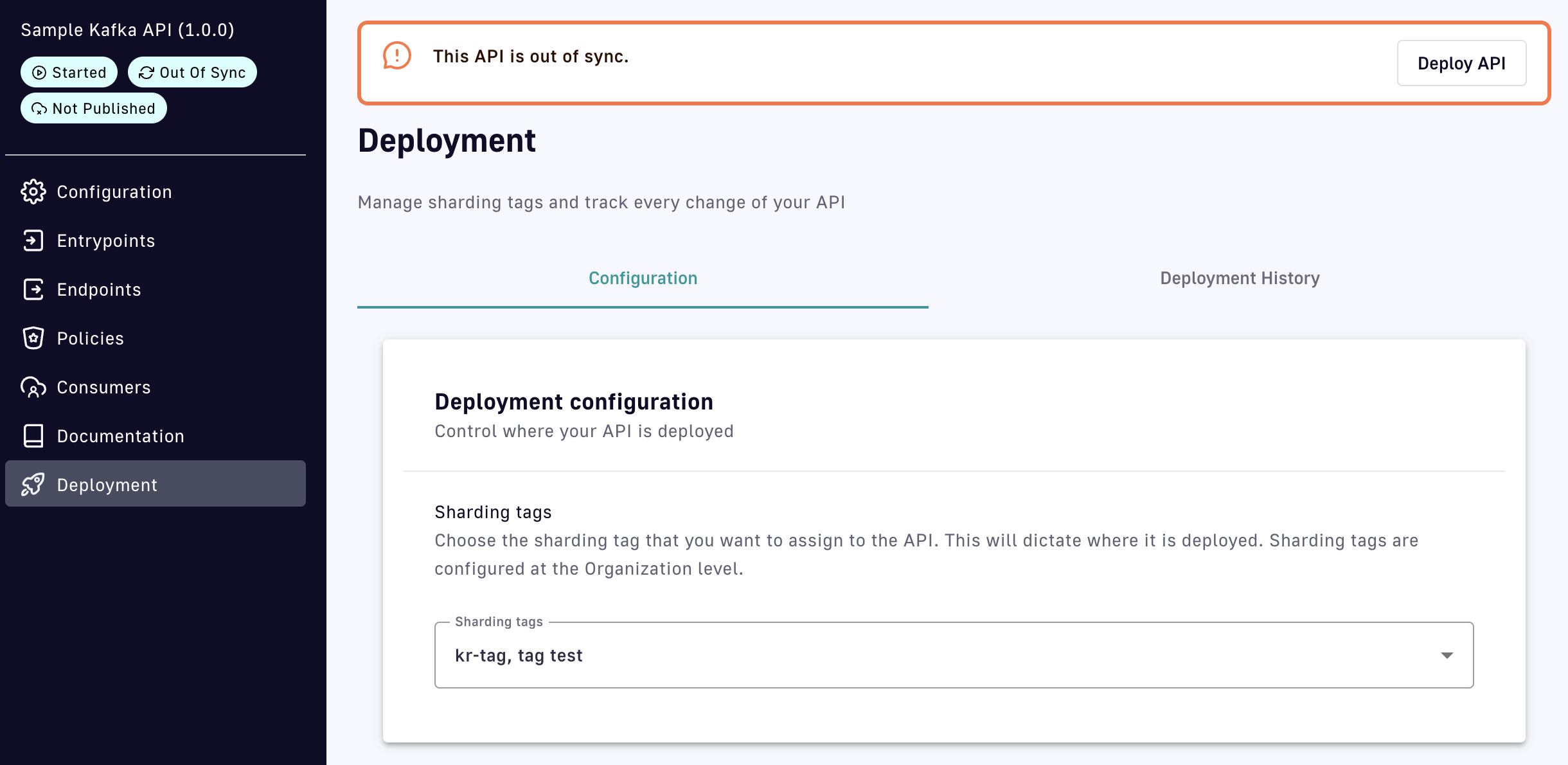Click the Sample Kafka API title

click(x=127, y=30)
